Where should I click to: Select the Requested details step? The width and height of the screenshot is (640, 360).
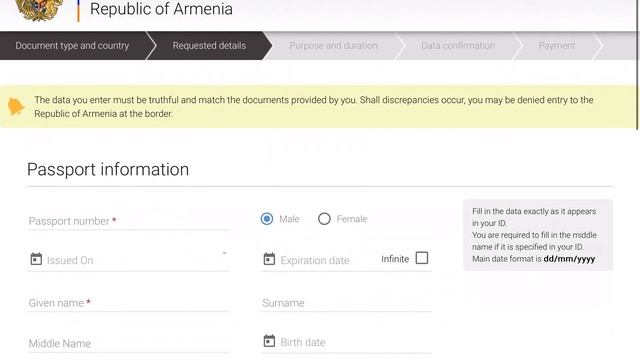pyautogui.click(x=209, y=46)
